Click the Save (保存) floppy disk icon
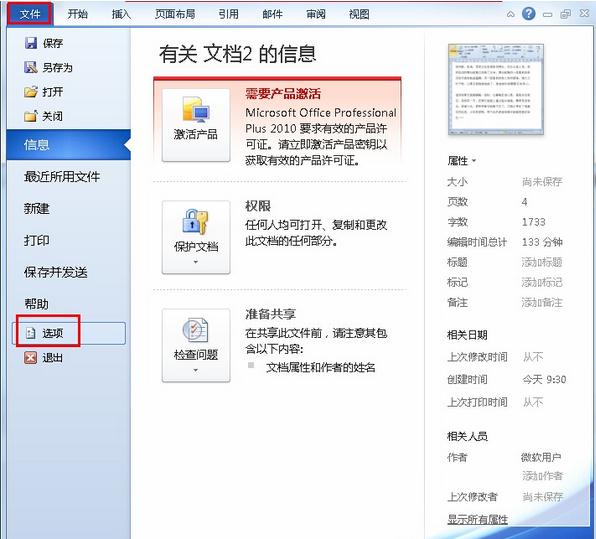The image size is (596, 539). coord(31,43)
